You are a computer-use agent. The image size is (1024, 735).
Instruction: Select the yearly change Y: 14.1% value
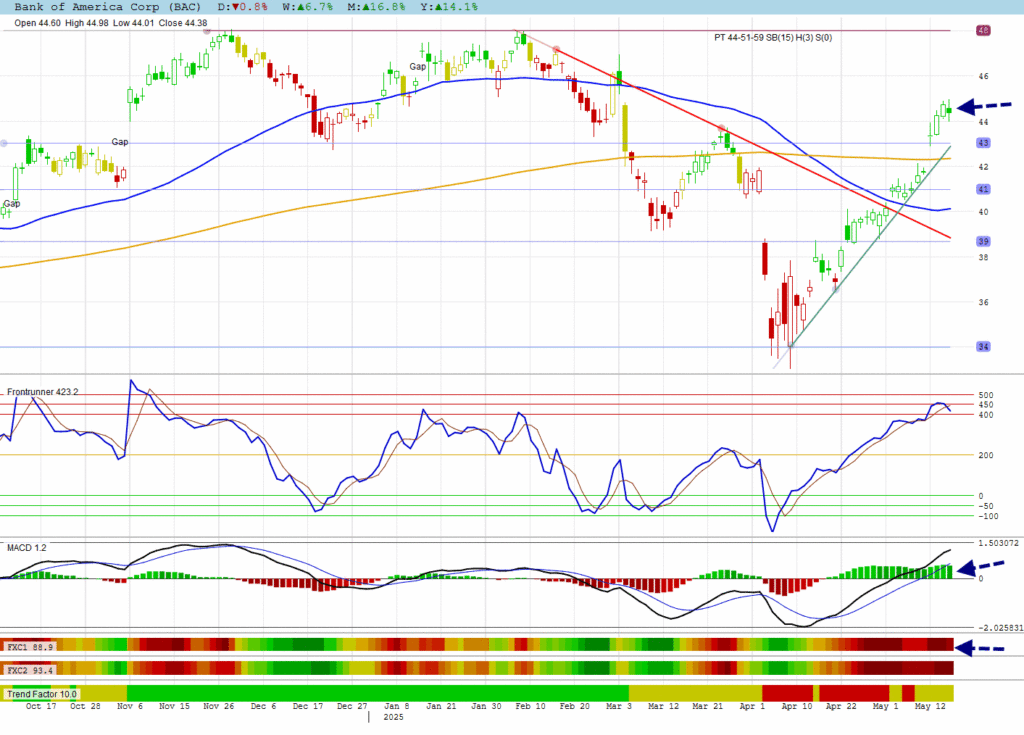pos(449,7)
